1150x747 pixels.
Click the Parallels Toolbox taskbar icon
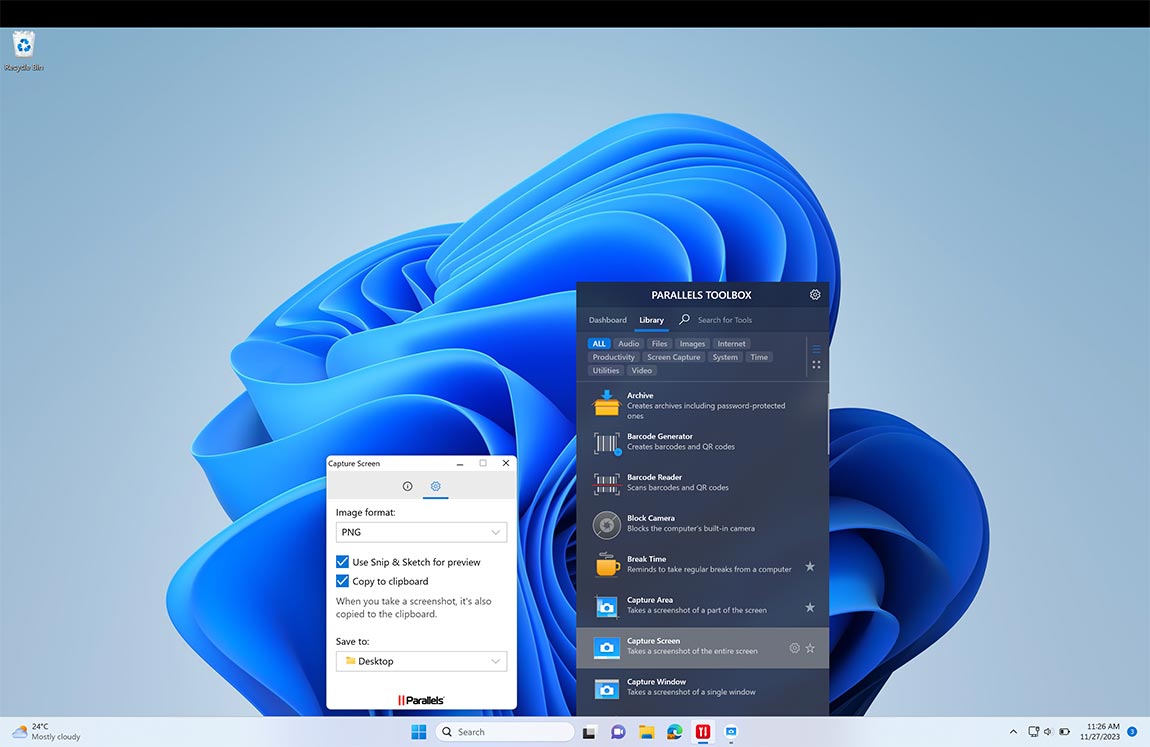point(702,731)
